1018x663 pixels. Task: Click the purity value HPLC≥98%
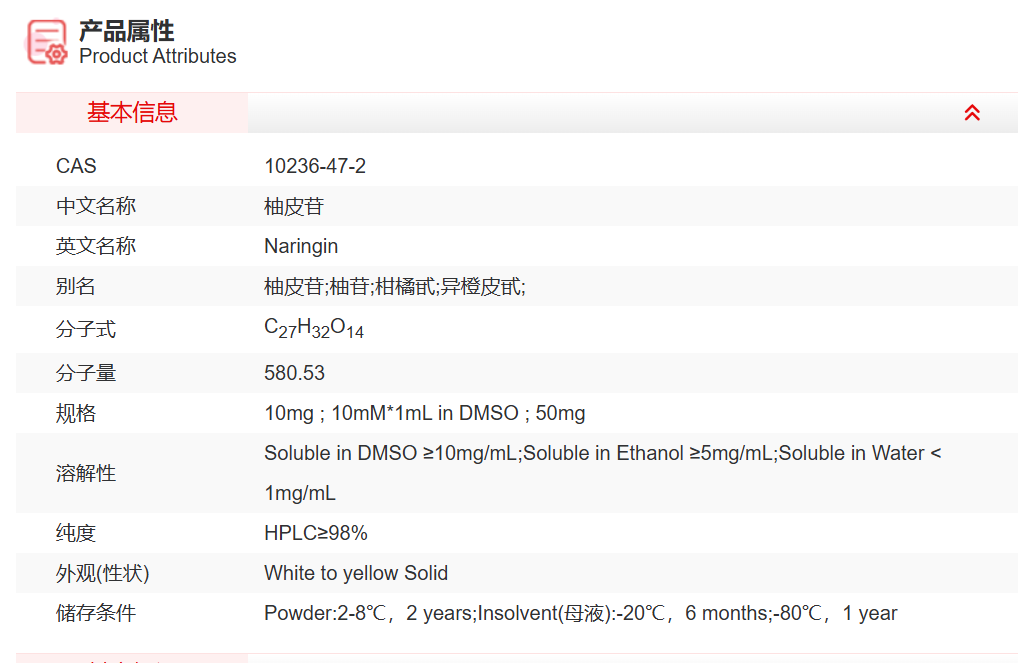315,533
